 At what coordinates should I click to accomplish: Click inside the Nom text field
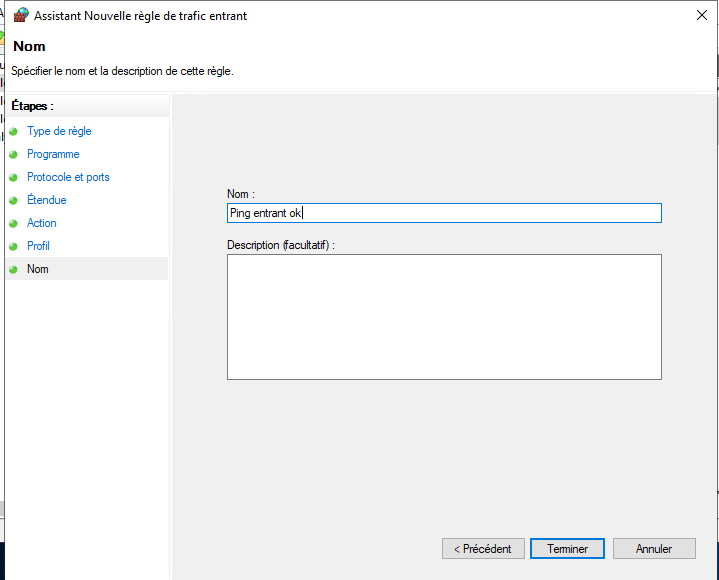pyautogui.click(x=444, y=213)
